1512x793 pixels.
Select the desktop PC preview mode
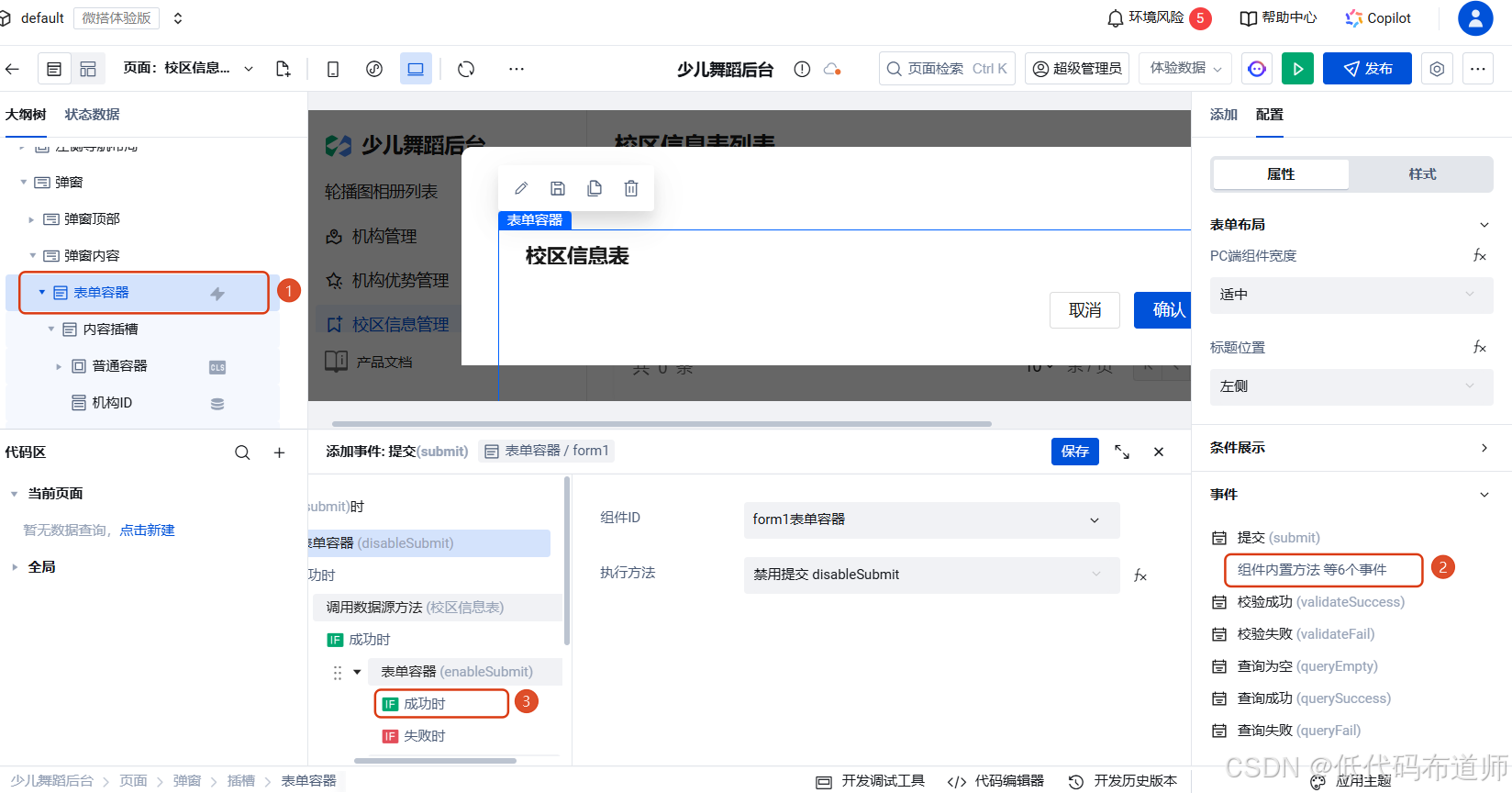pos(416,69)
